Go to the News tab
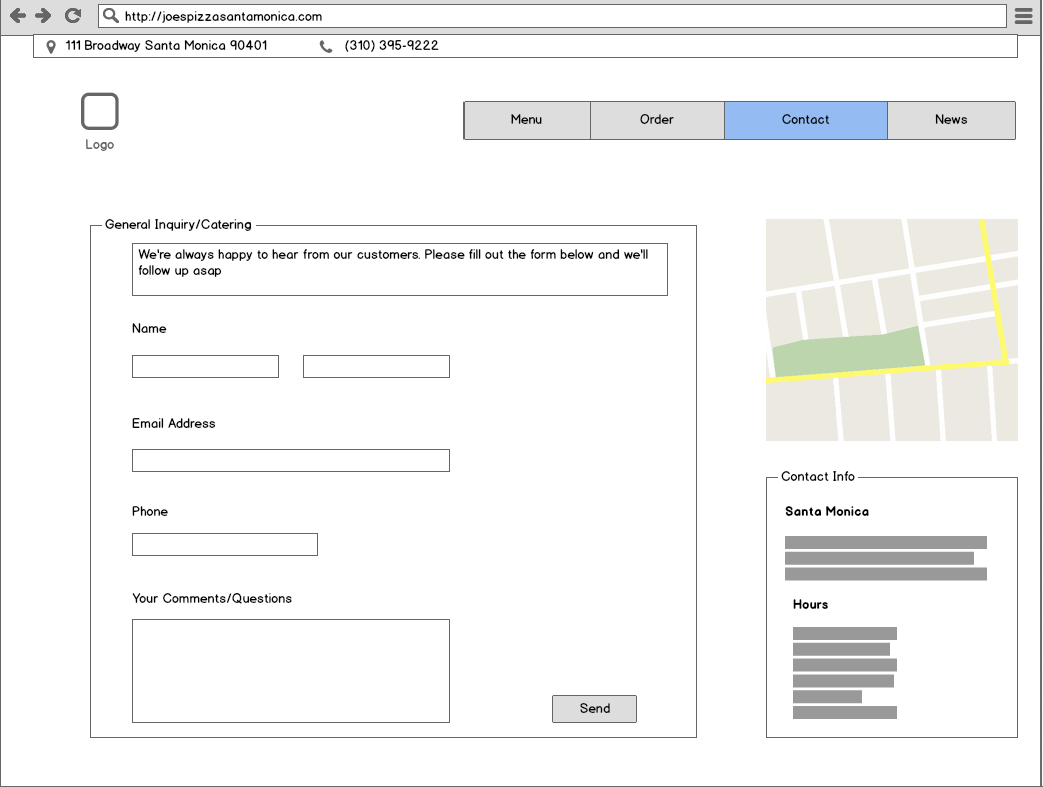Screen dimensions: 1043x787 (951, 120)
